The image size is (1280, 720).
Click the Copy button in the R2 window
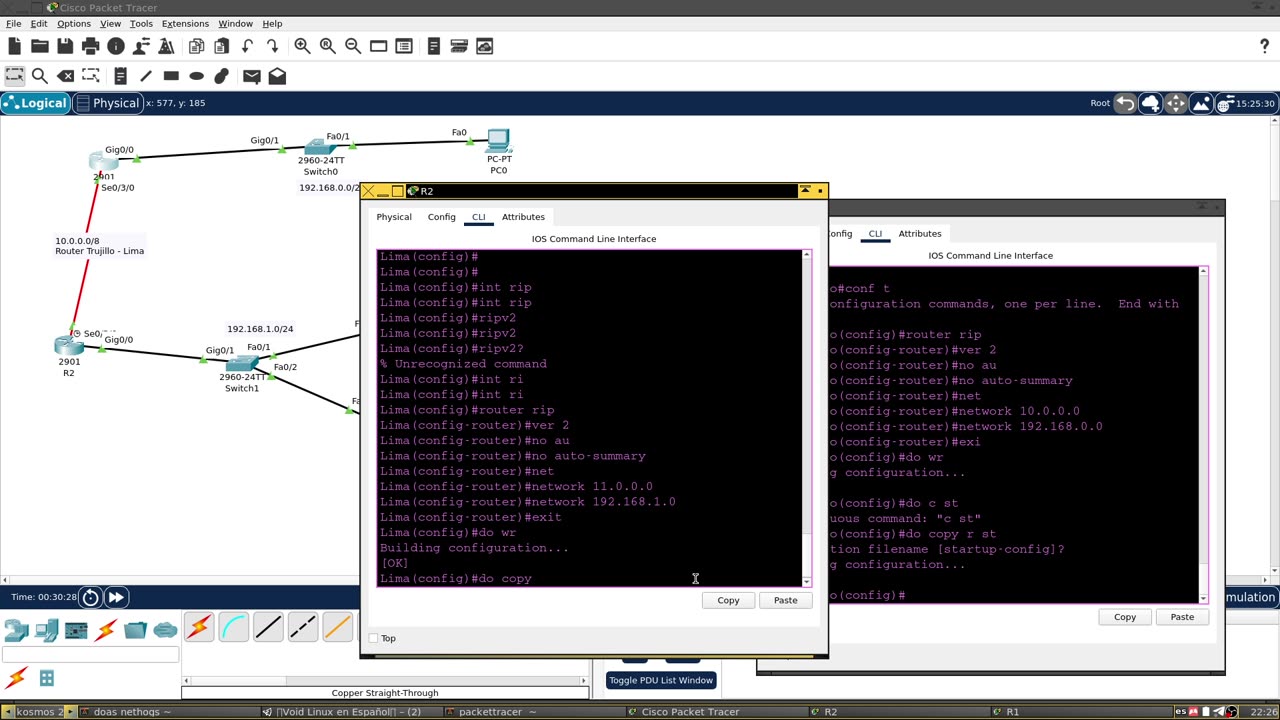click(x=728, y=600)
